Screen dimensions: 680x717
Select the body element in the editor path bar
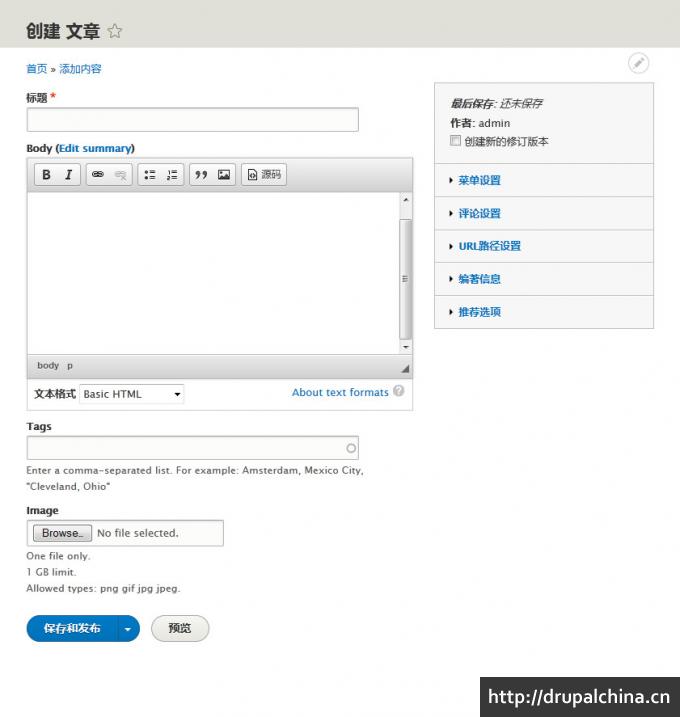48,366
